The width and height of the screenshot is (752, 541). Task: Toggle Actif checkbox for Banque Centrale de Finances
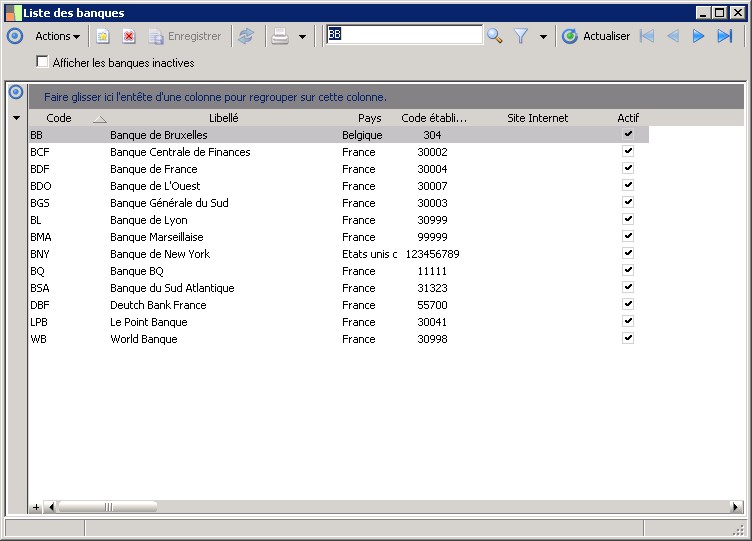628,151
